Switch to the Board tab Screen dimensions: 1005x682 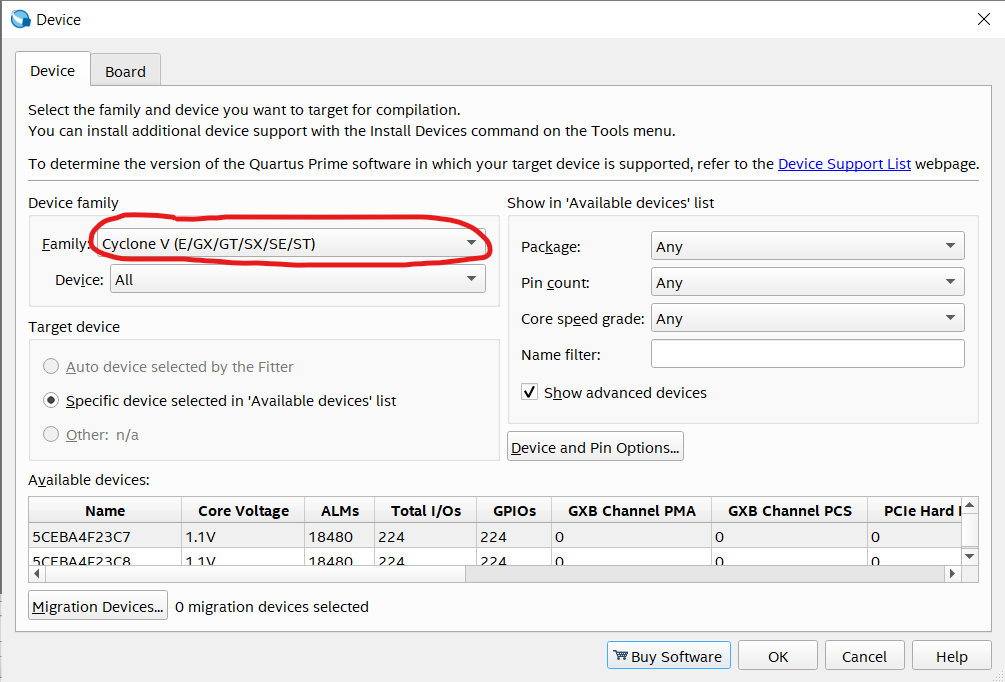coord(125,71)
